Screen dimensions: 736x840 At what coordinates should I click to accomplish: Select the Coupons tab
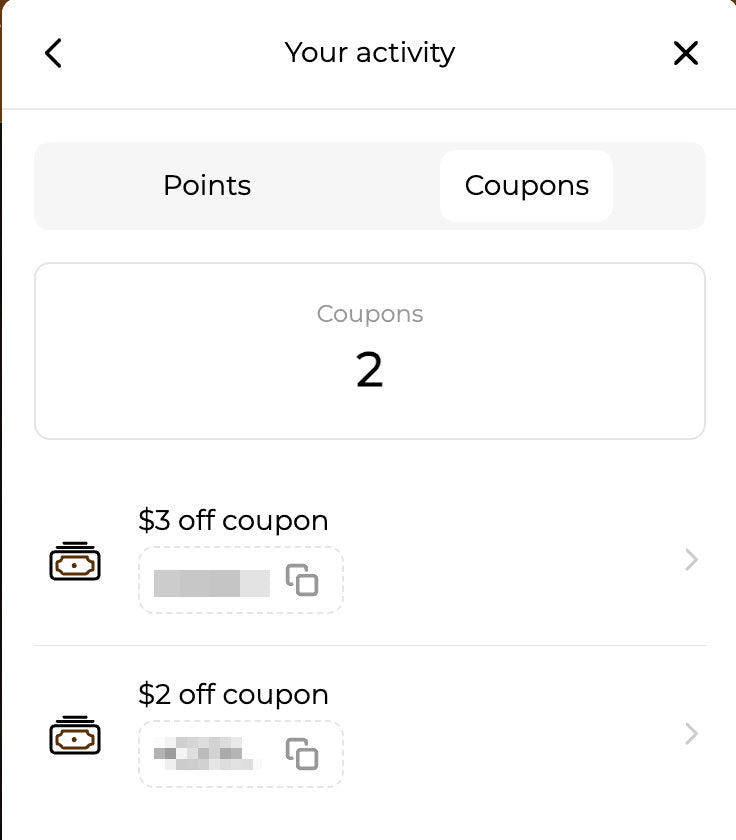tap(527, 186)
